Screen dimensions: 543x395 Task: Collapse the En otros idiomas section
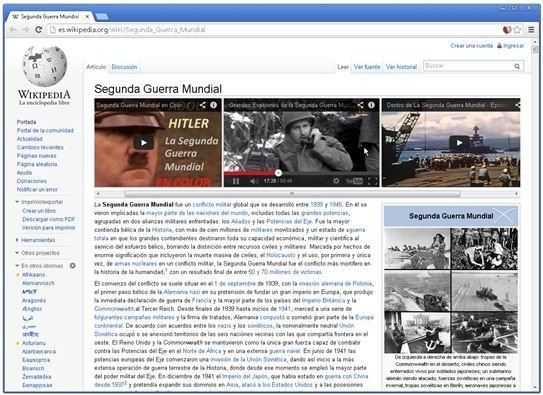click(17, 266)
